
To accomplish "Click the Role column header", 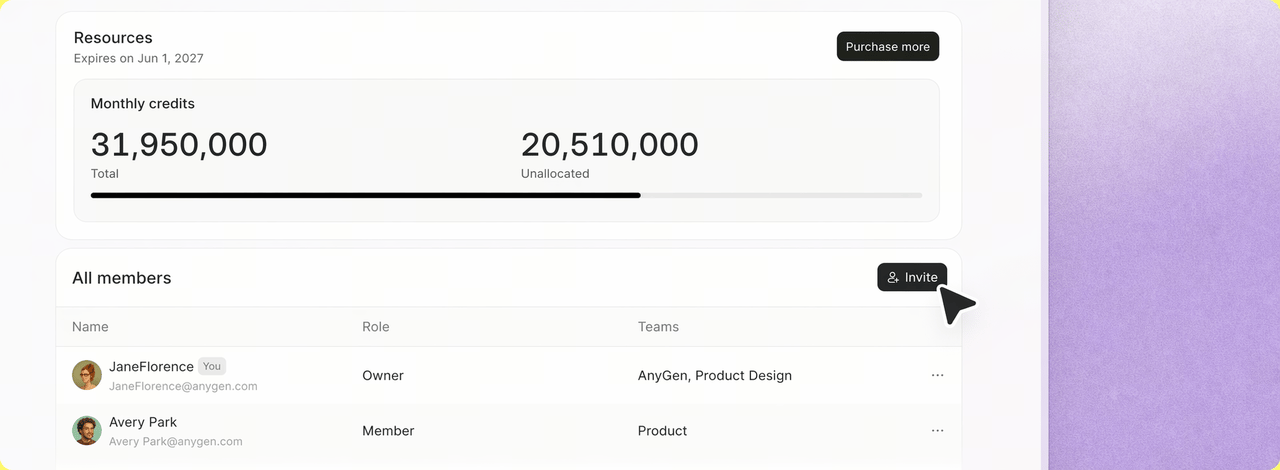I will click(376, 327).
